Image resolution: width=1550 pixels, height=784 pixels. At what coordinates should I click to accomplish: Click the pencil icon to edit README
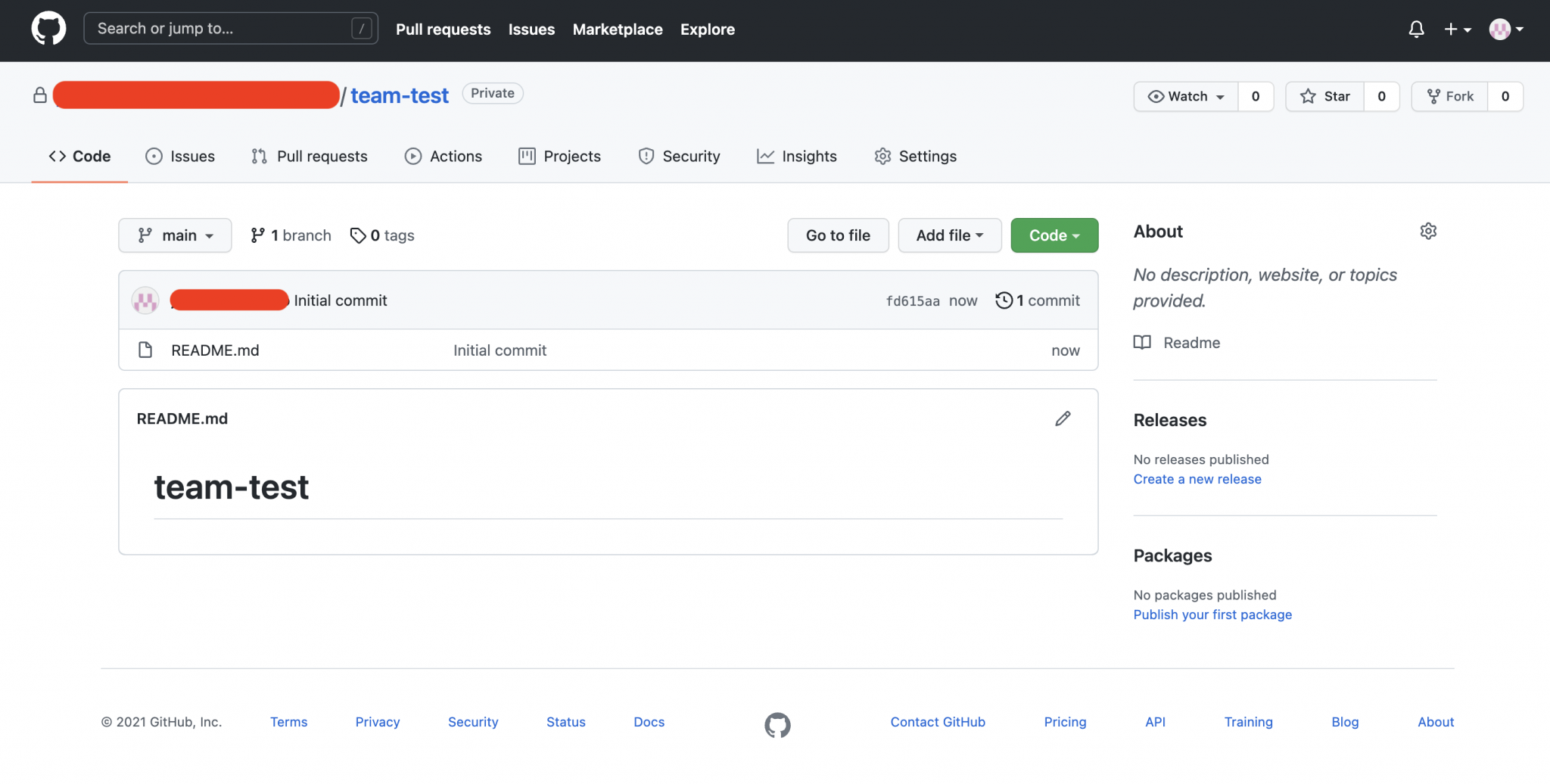click(1063, 418)
